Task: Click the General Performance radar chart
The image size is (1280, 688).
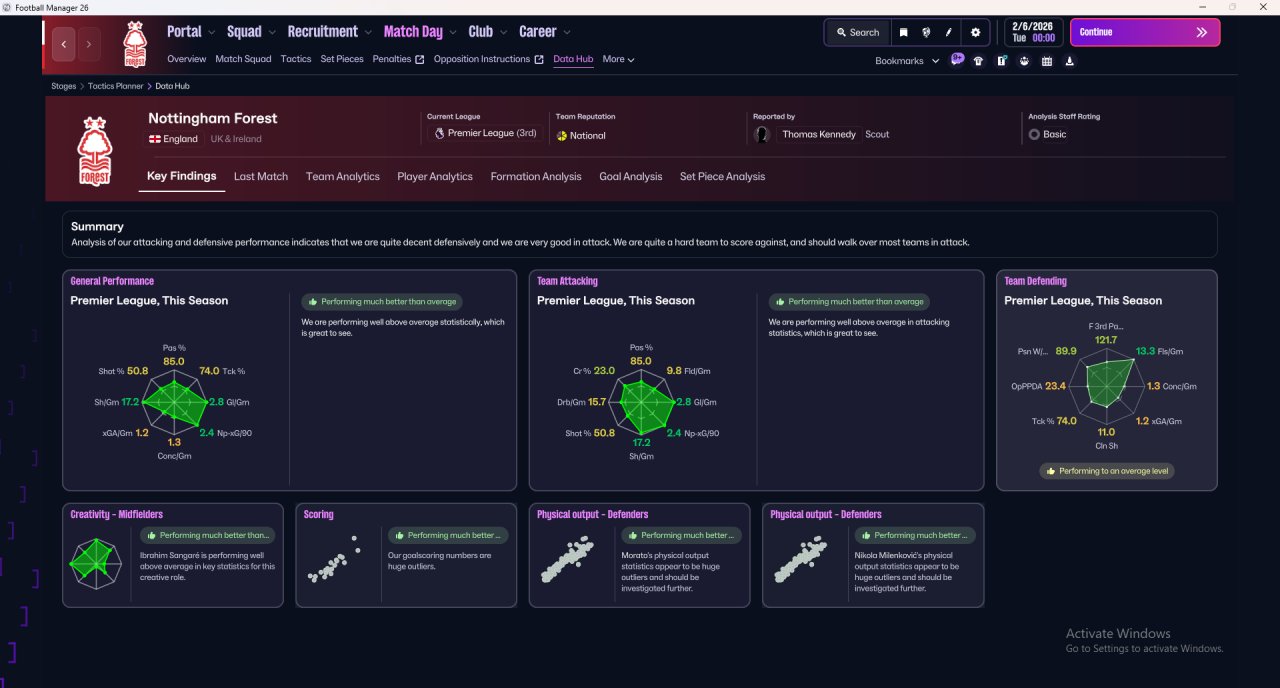Action: [175, 402]
